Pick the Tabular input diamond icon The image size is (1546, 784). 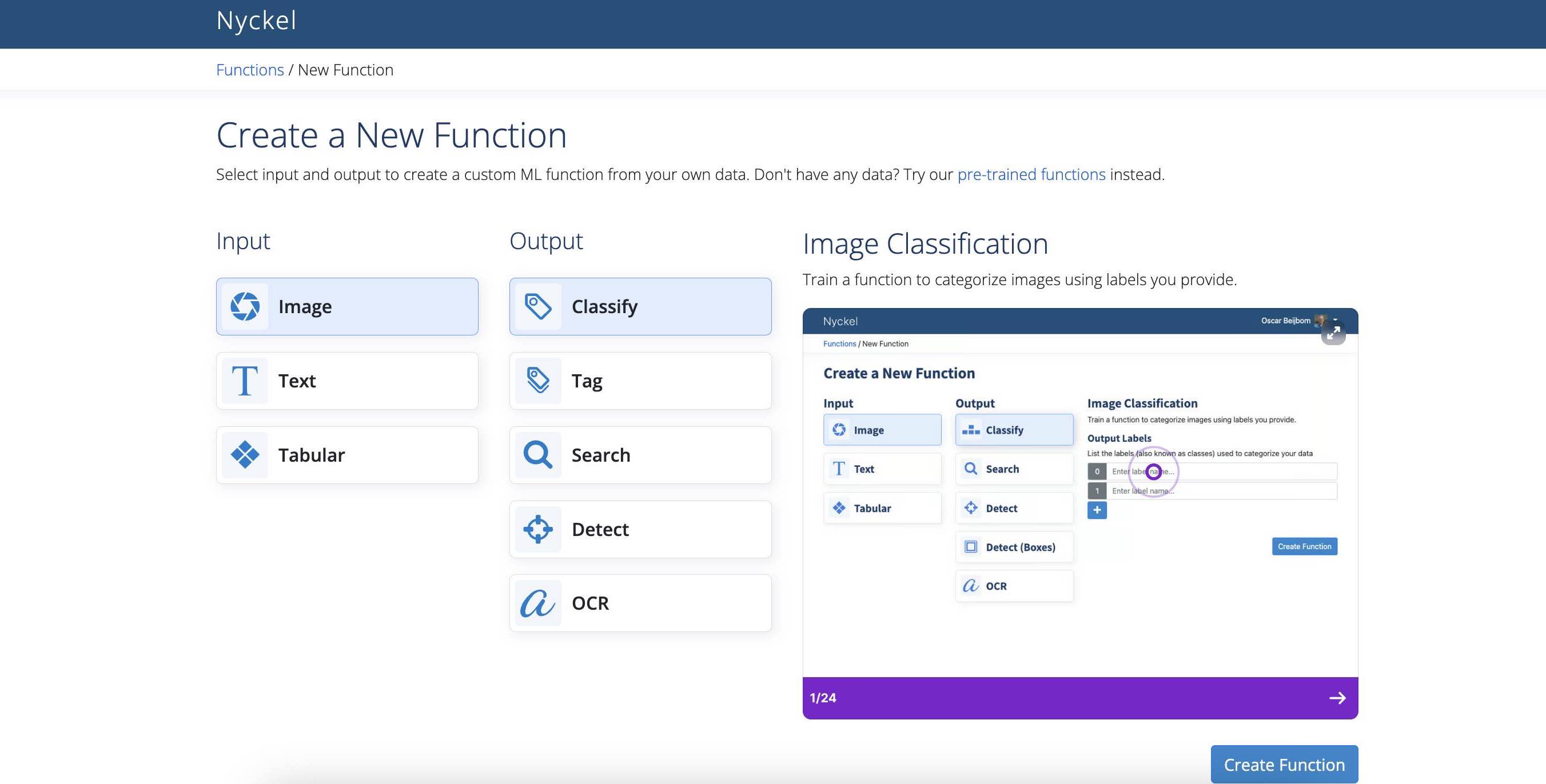click(x=245, y=455)
